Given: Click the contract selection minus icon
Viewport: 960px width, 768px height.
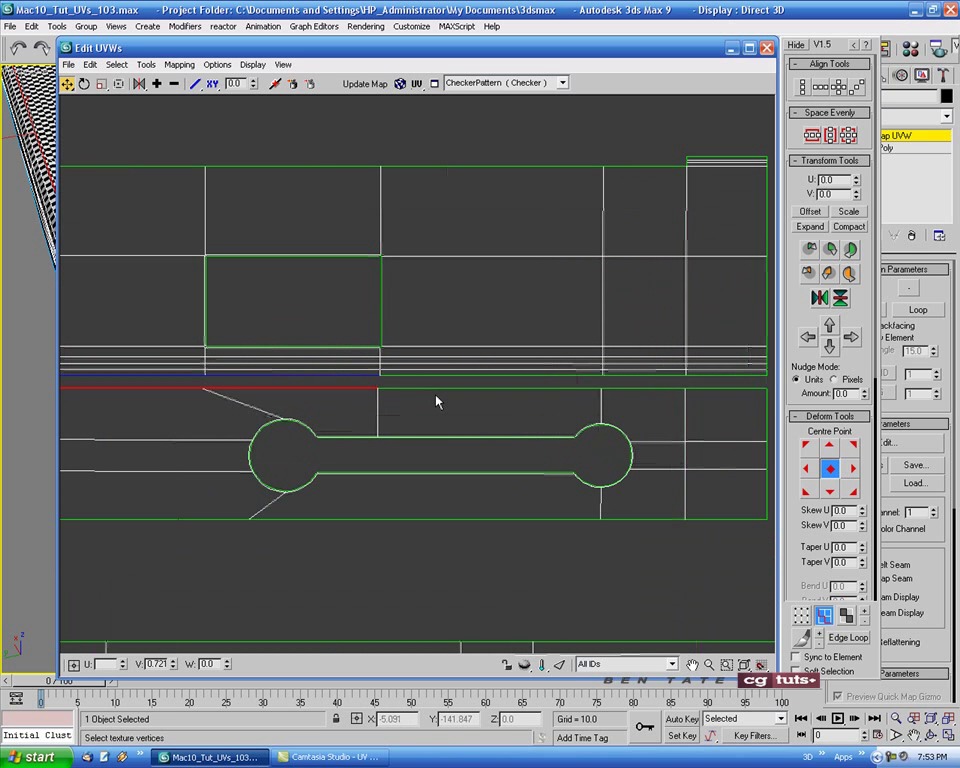Looking at the screenshot, I should pos(174,84).
